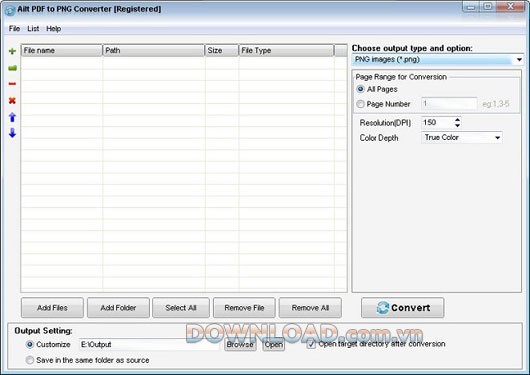Open the File menu

(14, 29)
